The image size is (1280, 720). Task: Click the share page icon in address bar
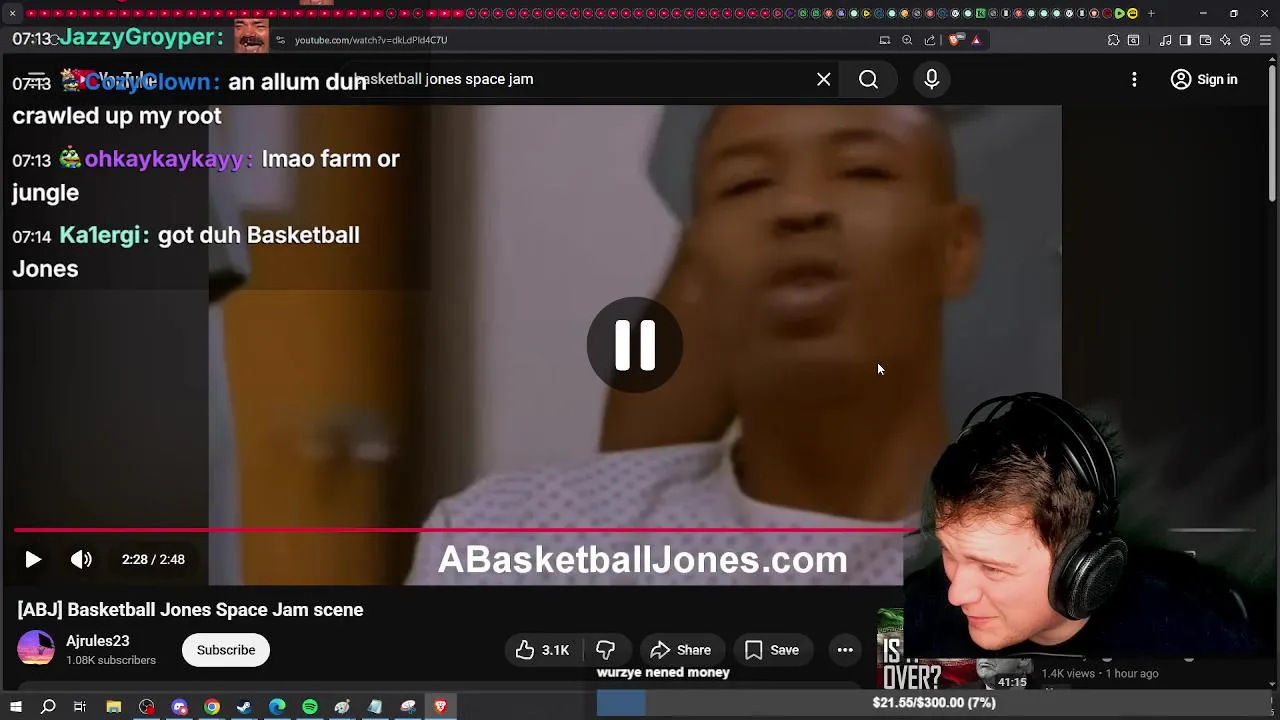pyautogui.click(x=930, y=40)
